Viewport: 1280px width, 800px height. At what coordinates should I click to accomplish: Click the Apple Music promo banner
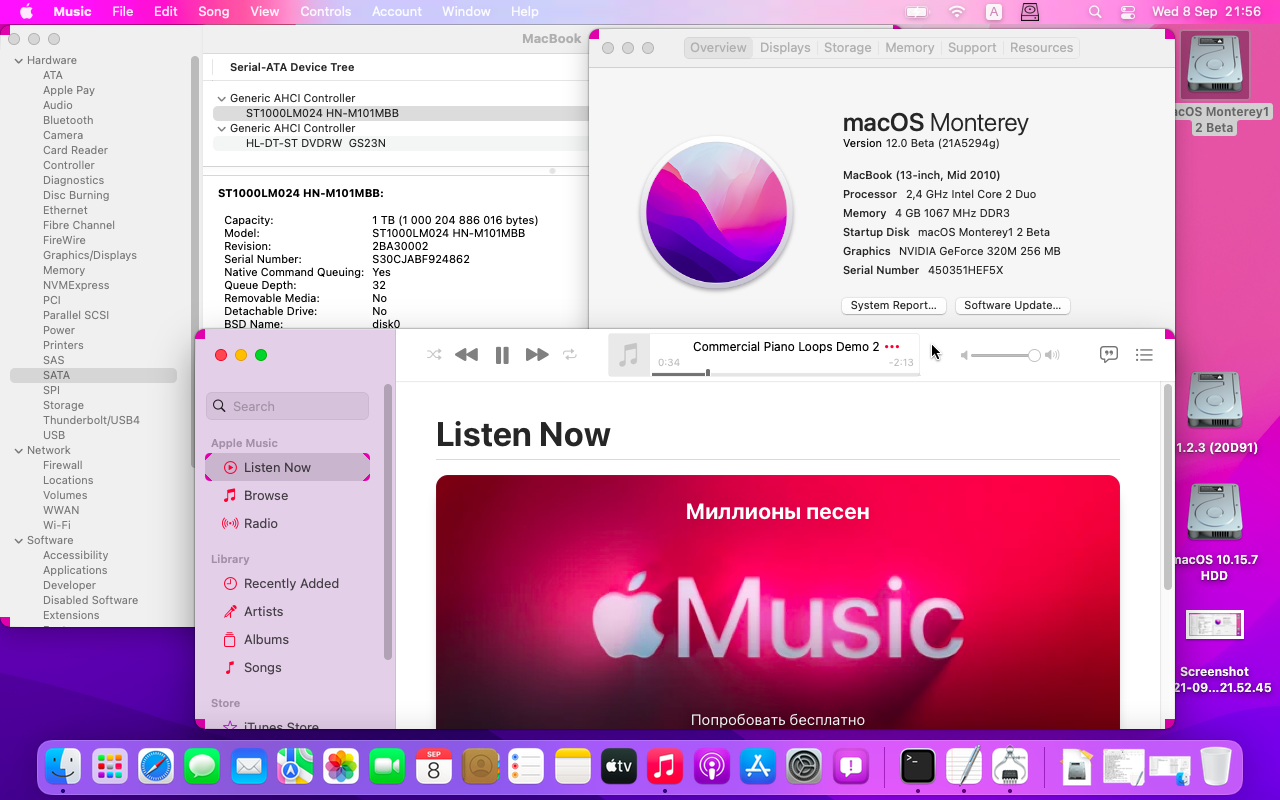778,602
